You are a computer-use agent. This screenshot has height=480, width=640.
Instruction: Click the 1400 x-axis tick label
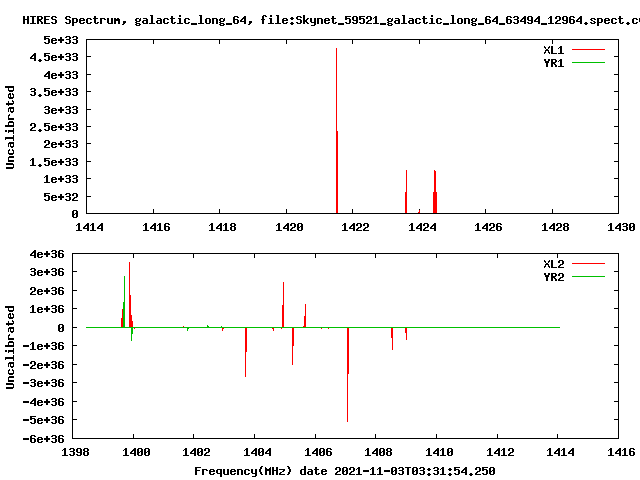[136, 452]
